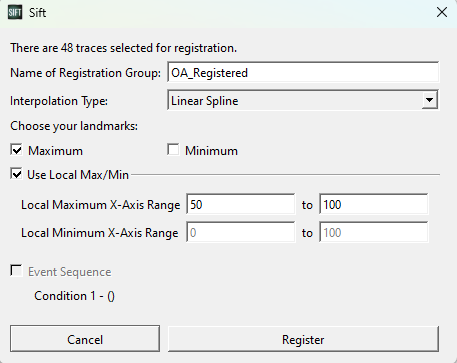The height and width of the screenshot is (363, 457).
Task: Click the Local Minimum range start field showing 0
Action: (x=241, y=232)
